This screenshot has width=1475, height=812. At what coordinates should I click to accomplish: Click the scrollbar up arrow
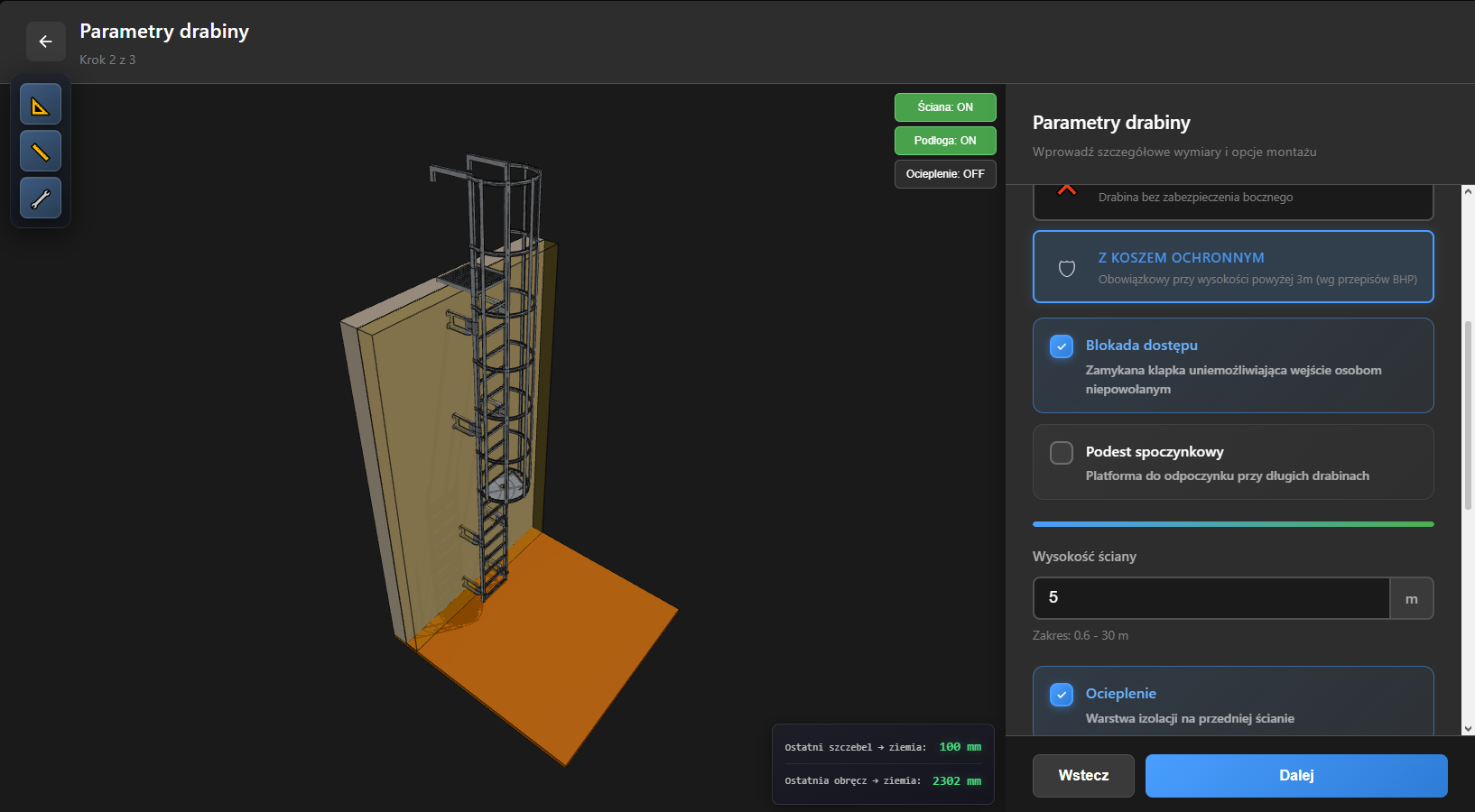1468,191
